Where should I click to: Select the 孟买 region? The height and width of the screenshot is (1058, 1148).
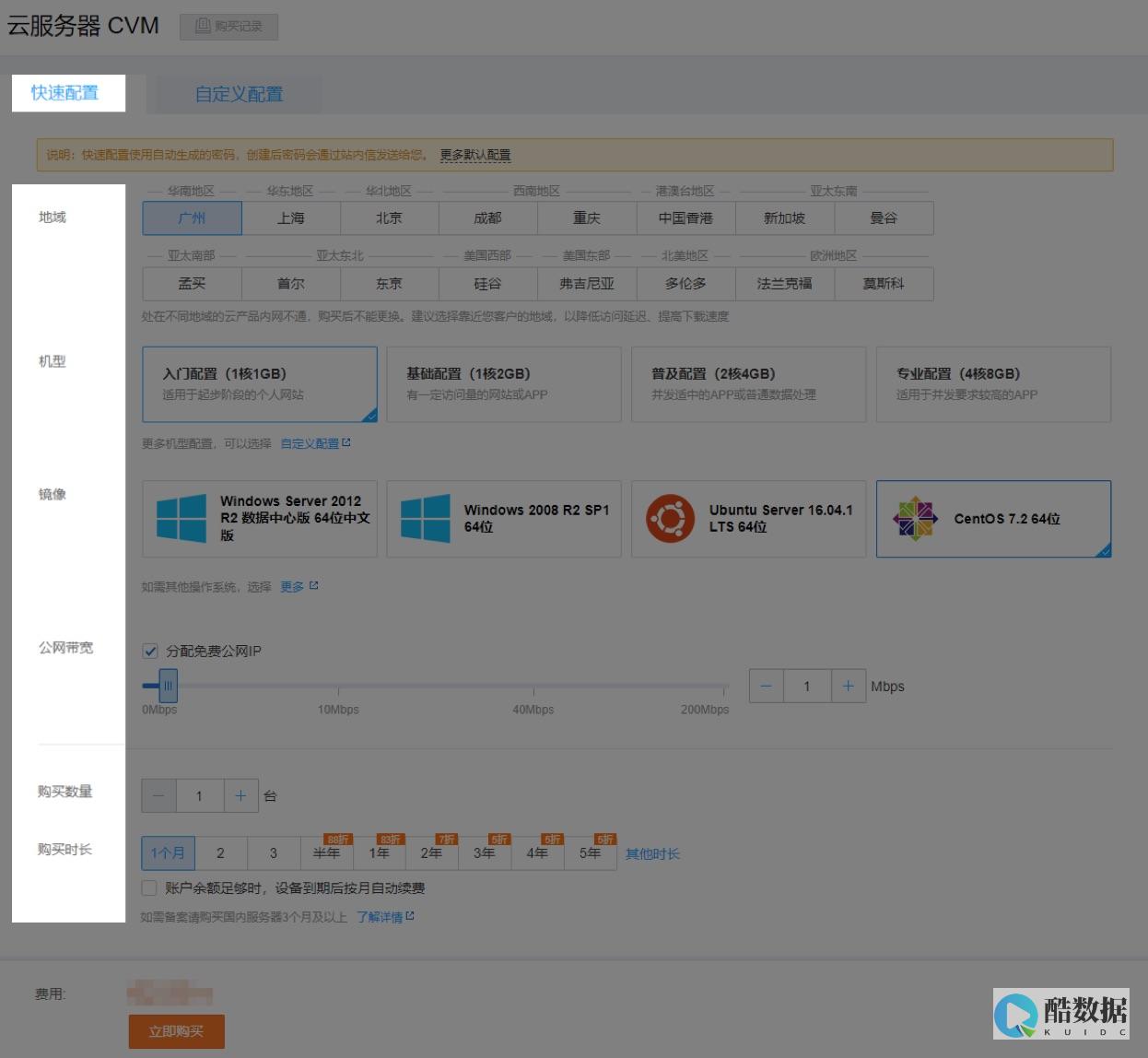click(192, 284)
